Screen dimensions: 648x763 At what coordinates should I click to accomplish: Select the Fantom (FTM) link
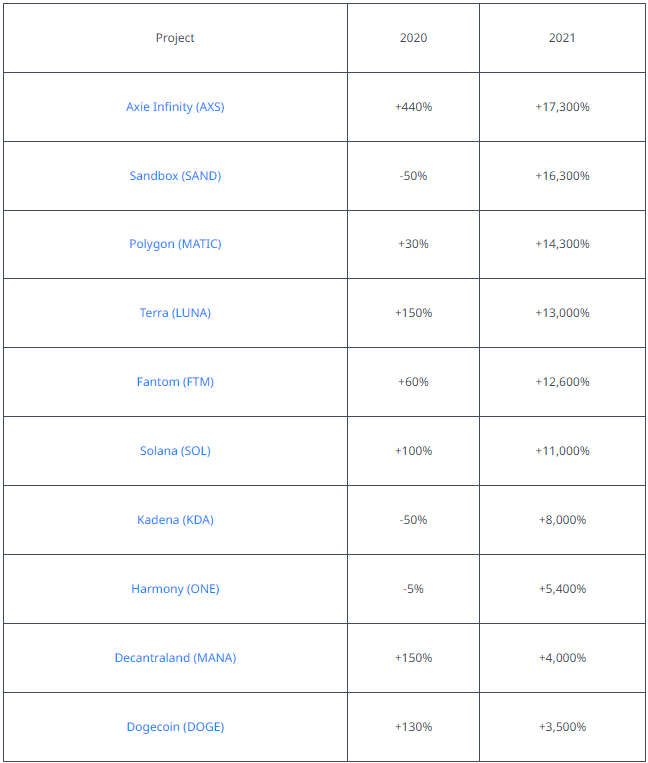175,382
